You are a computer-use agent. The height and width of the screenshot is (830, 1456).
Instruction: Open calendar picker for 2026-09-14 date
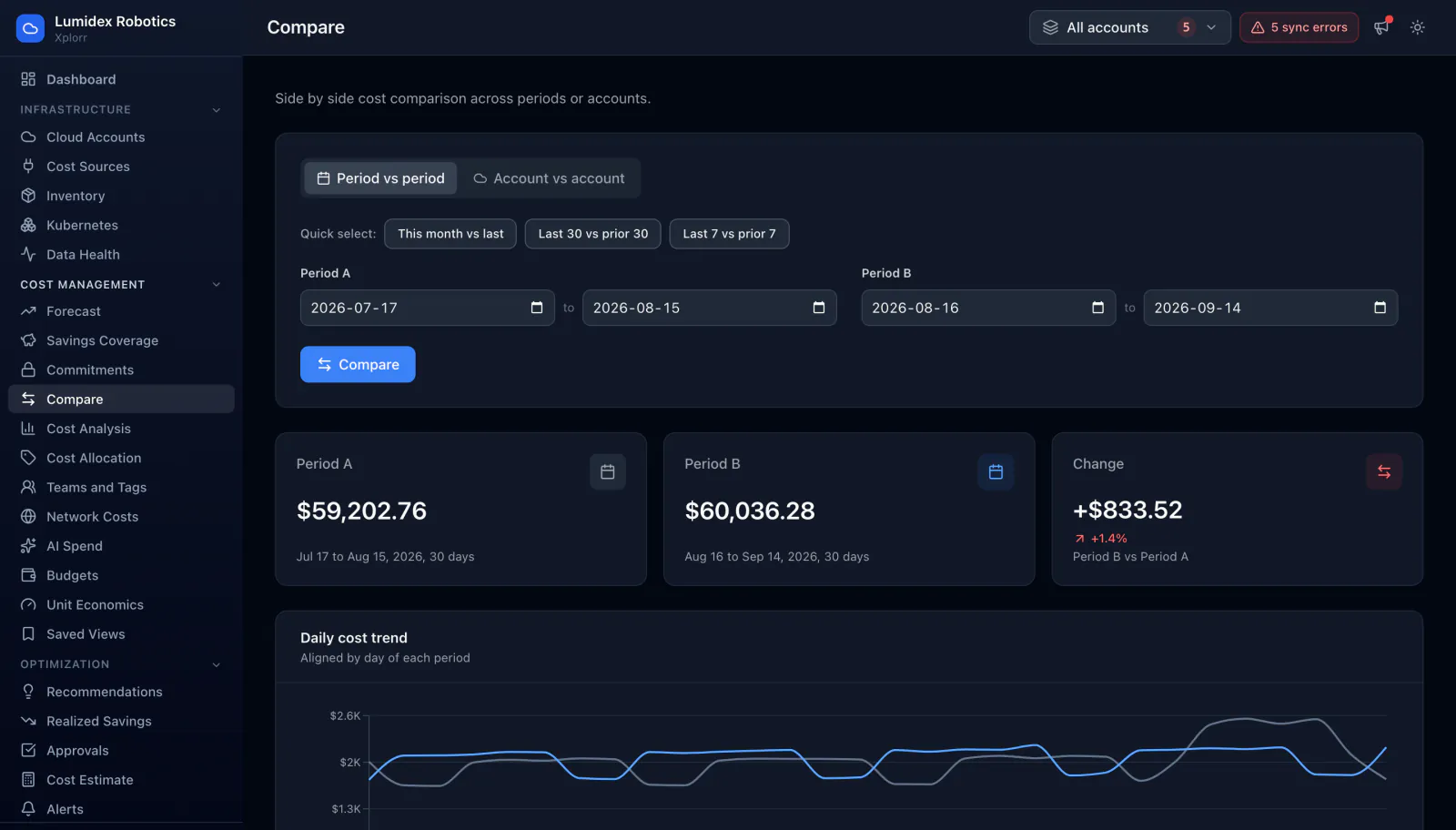click(1380, 308)
